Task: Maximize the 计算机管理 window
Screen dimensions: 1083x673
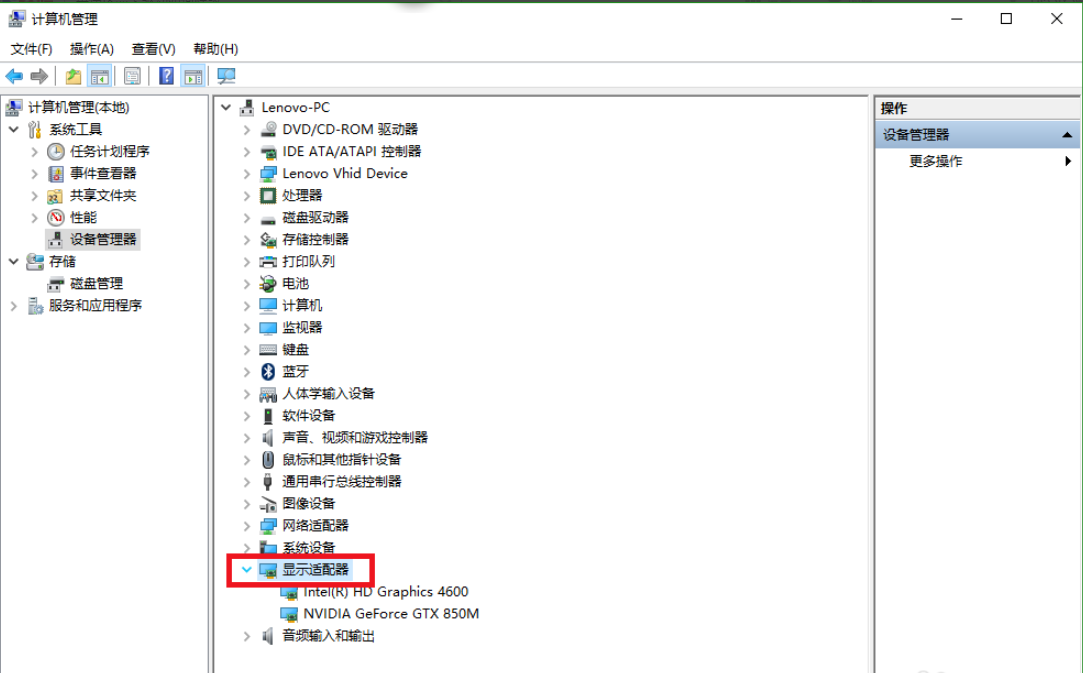Action: click(x=1006, y=19)
